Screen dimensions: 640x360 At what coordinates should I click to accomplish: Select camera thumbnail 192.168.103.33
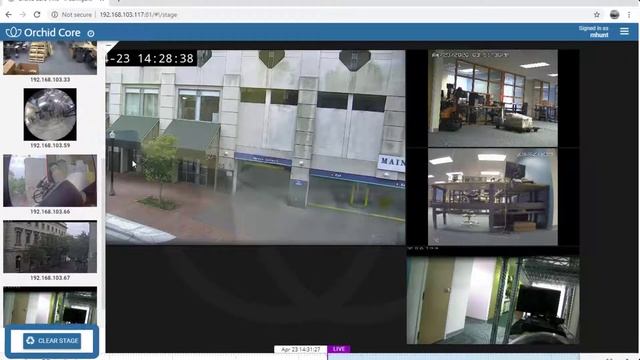click(50, 58)
